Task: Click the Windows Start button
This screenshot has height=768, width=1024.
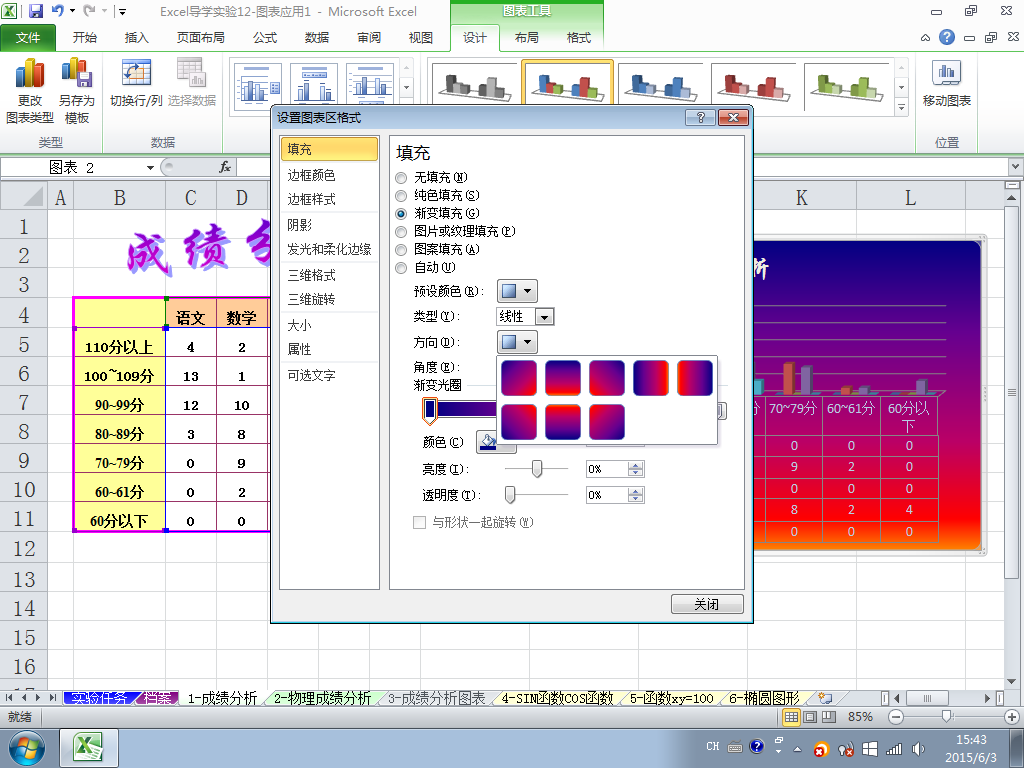Action: [26, 748]
